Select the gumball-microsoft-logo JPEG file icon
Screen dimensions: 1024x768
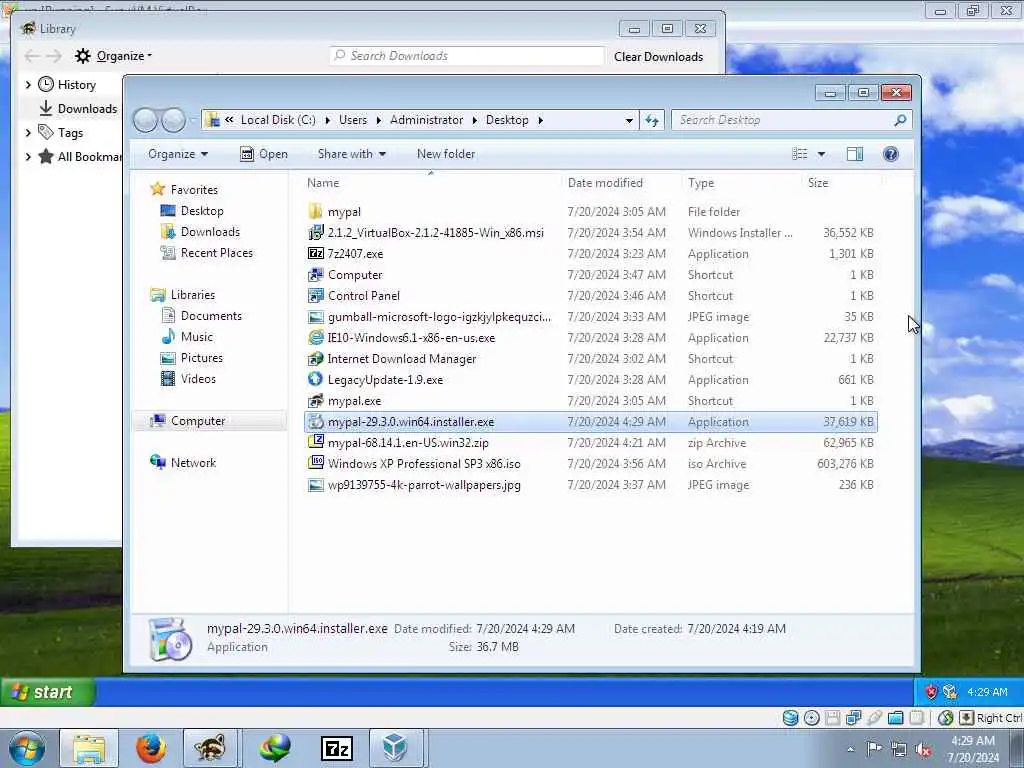coord(315,317)
